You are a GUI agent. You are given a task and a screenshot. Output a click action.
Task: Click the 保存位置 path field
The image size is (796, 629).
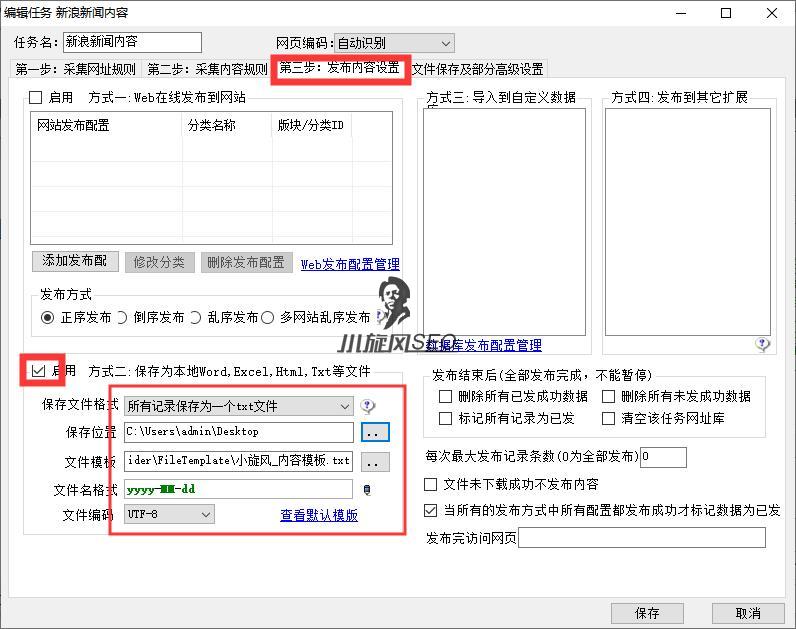click(239, 432)
